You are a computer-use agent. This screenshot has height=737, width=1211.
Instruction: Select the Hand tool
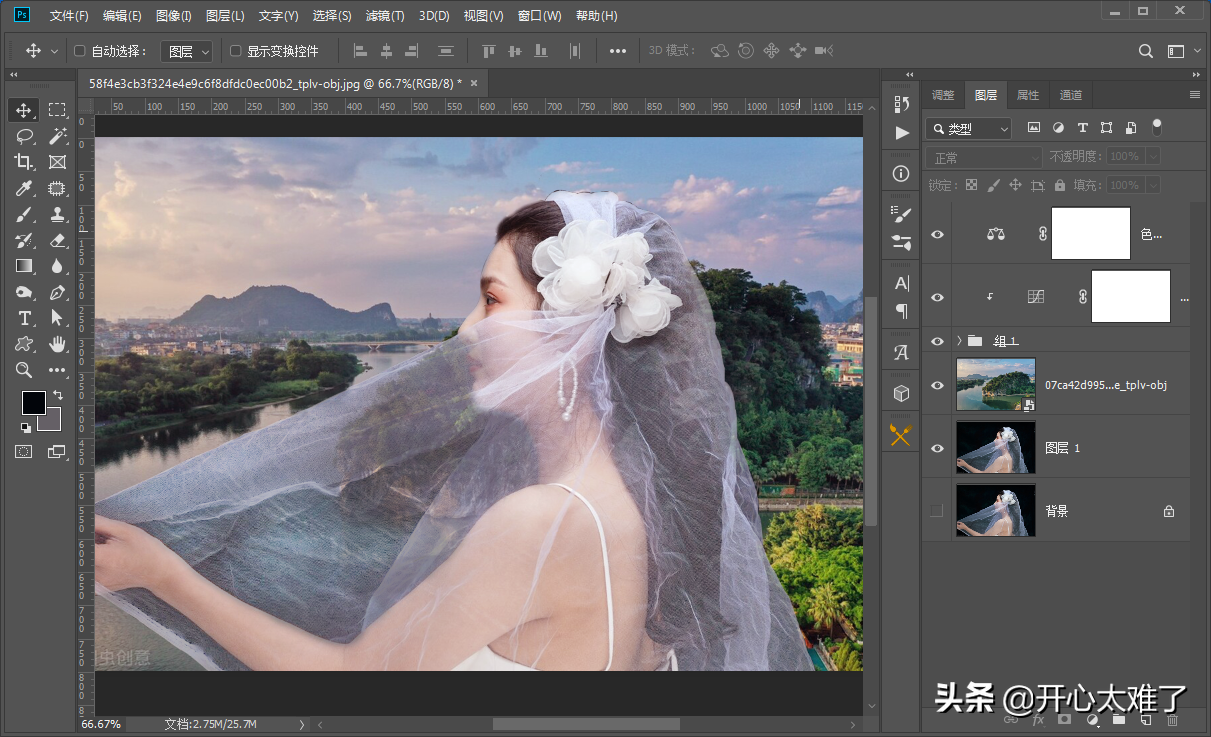[57, 344]
